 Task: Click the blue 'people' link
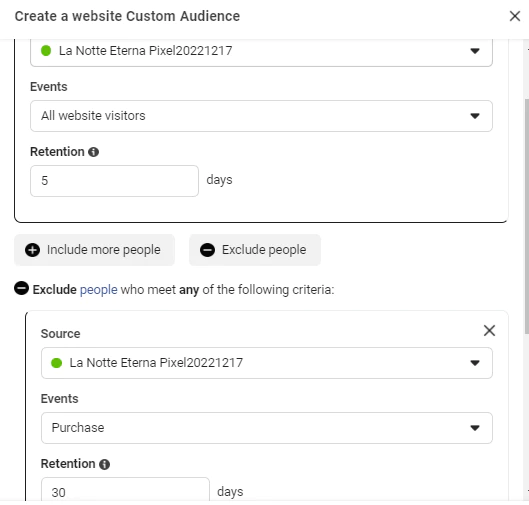click(99, 290)
